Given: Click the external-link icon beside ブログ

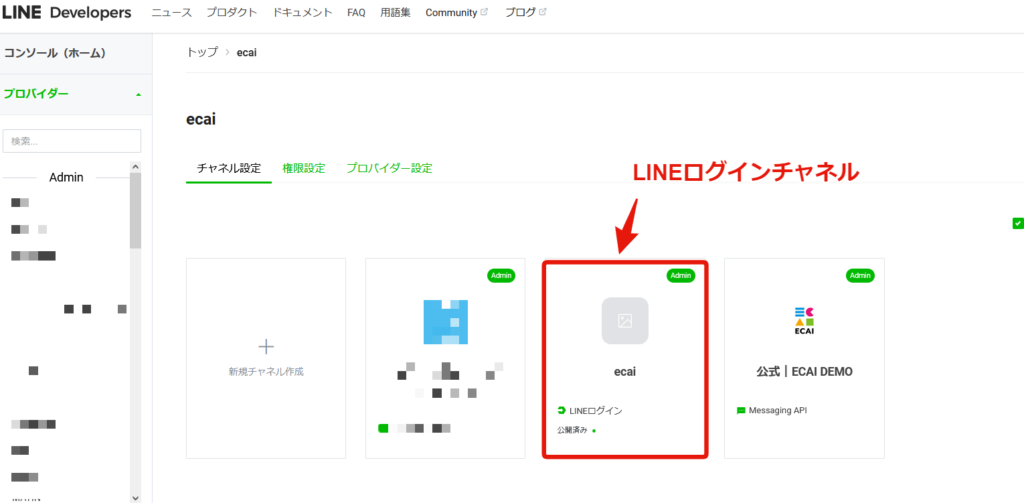Looking at the screenshot, I should click(543, 12).
